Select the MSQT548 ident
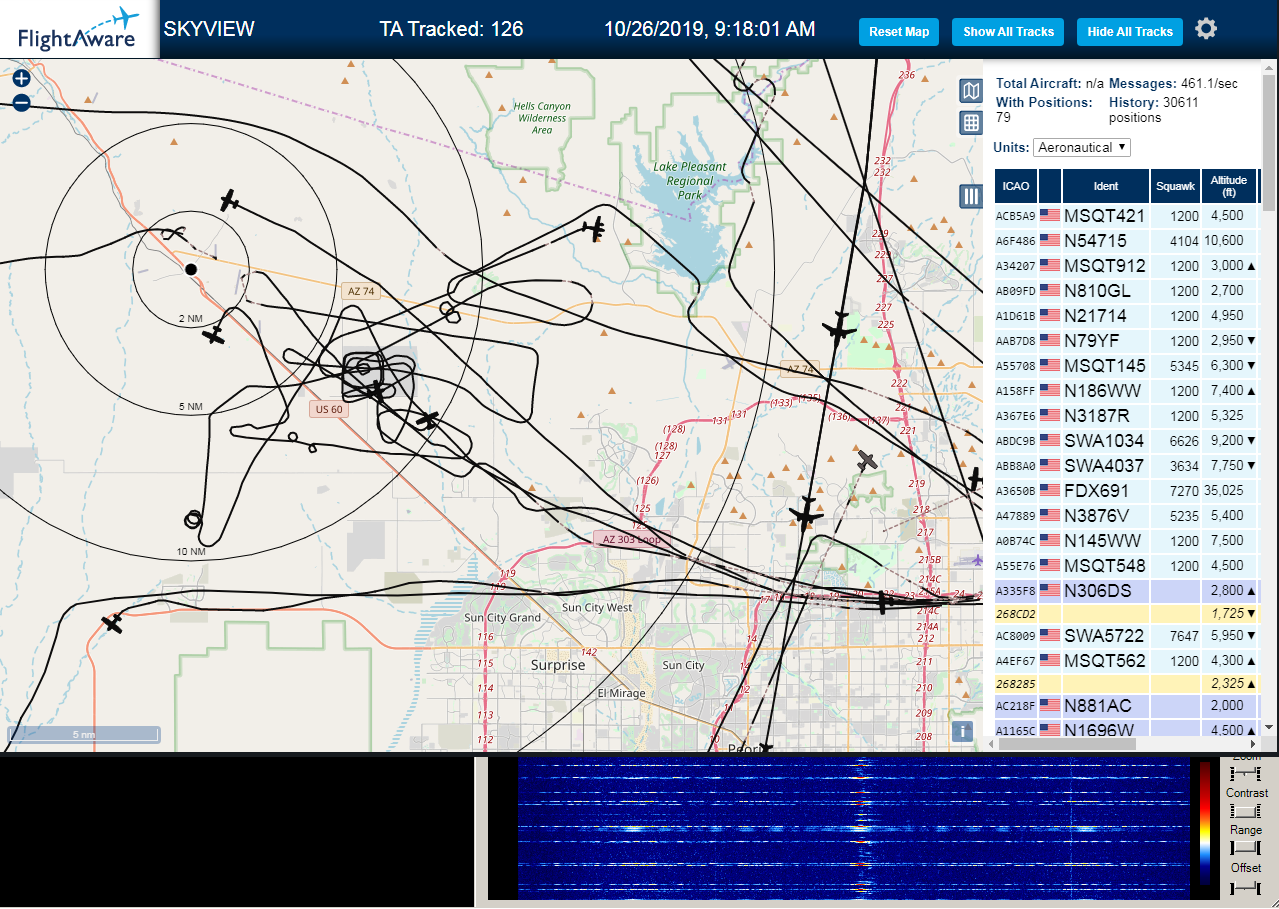Screen dimensions: 1279x909 tap(1105, 565)
